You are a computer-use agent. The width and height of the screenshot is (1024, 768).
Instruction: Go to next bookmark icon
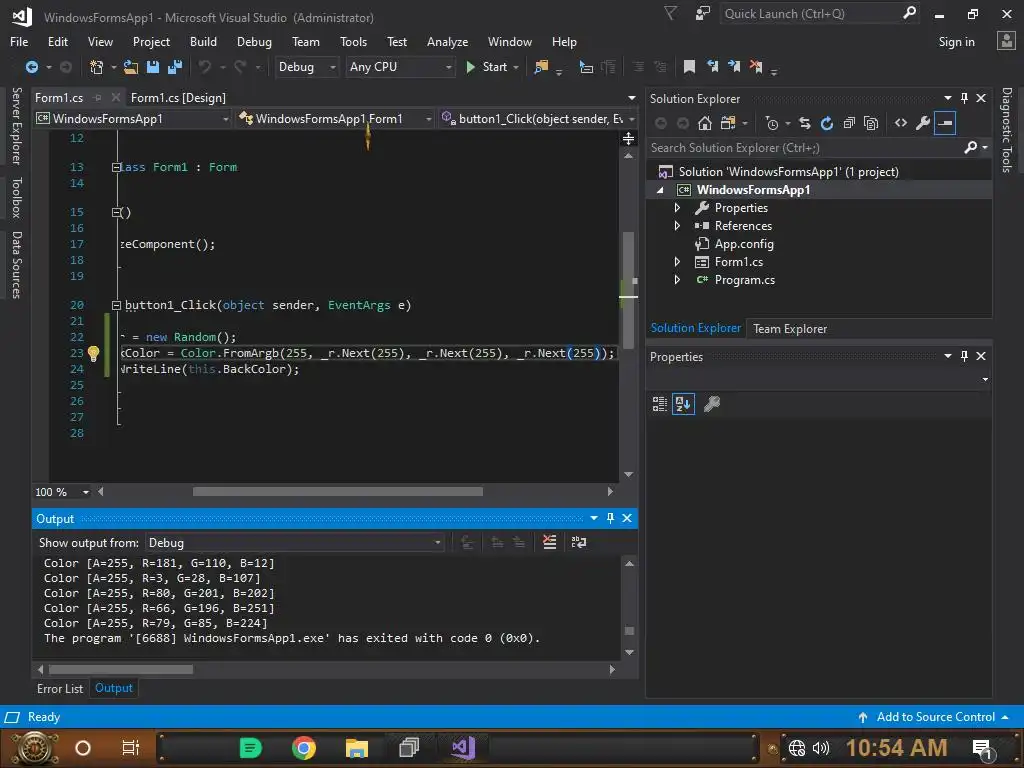coord(734,67)
